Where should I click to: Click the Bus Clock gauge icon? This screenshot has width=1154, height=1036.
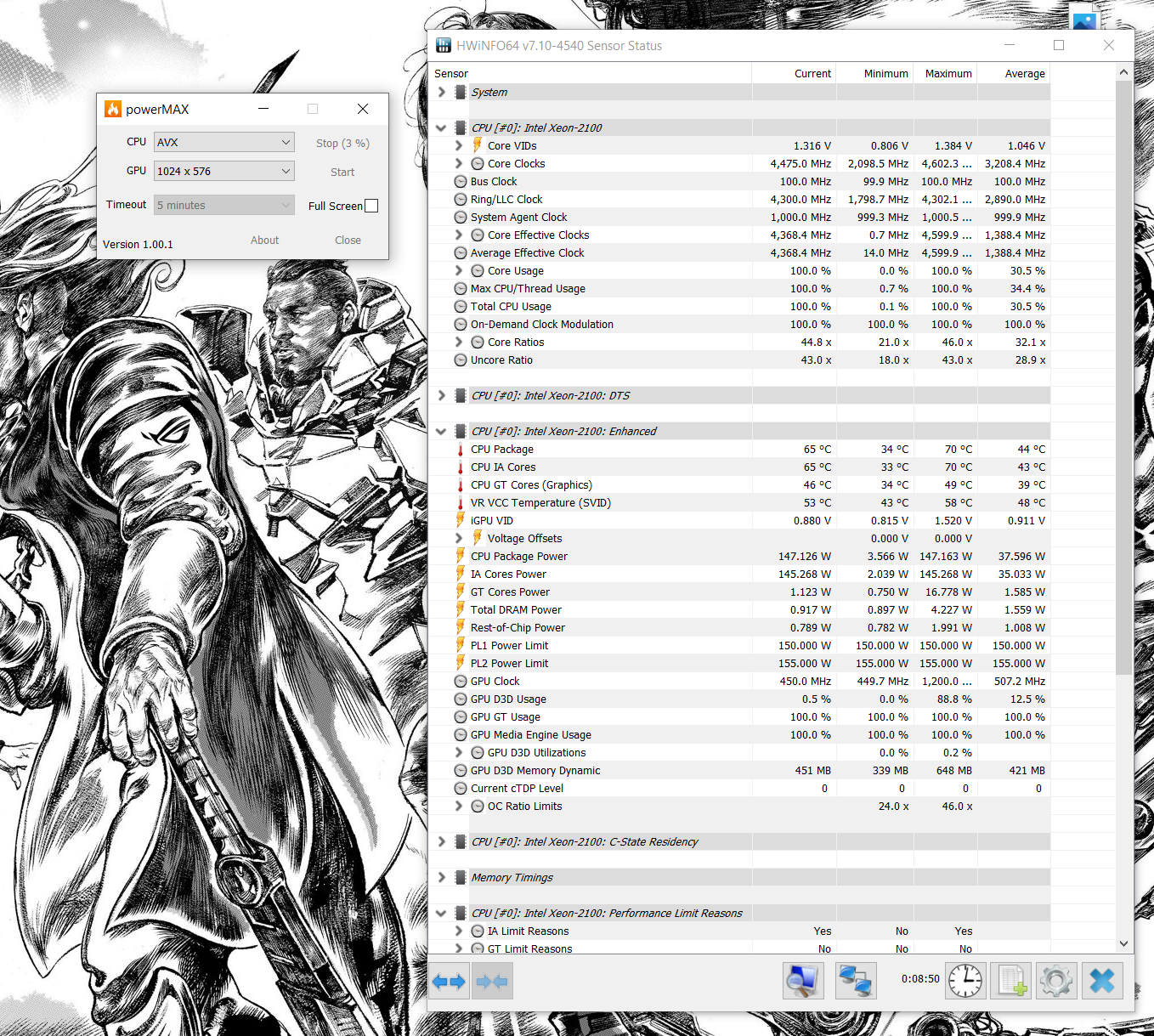pyautogui.click(x=461, y=181)
